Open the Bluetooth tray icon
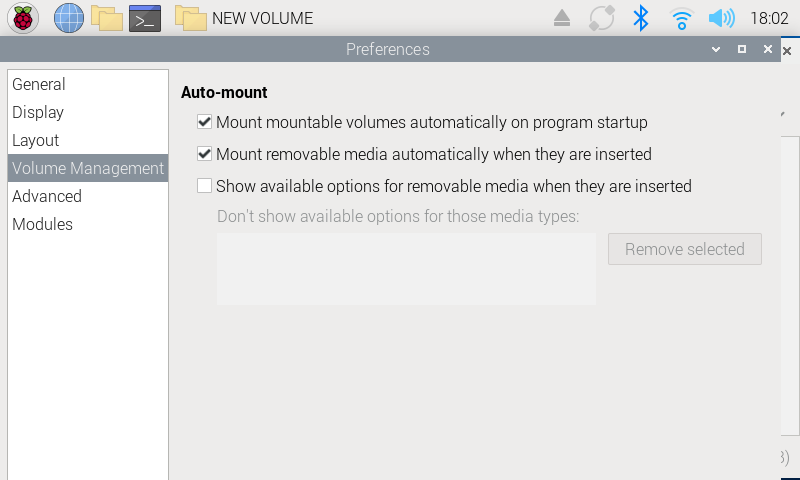The image size is (800, 480). pos(641,17)
